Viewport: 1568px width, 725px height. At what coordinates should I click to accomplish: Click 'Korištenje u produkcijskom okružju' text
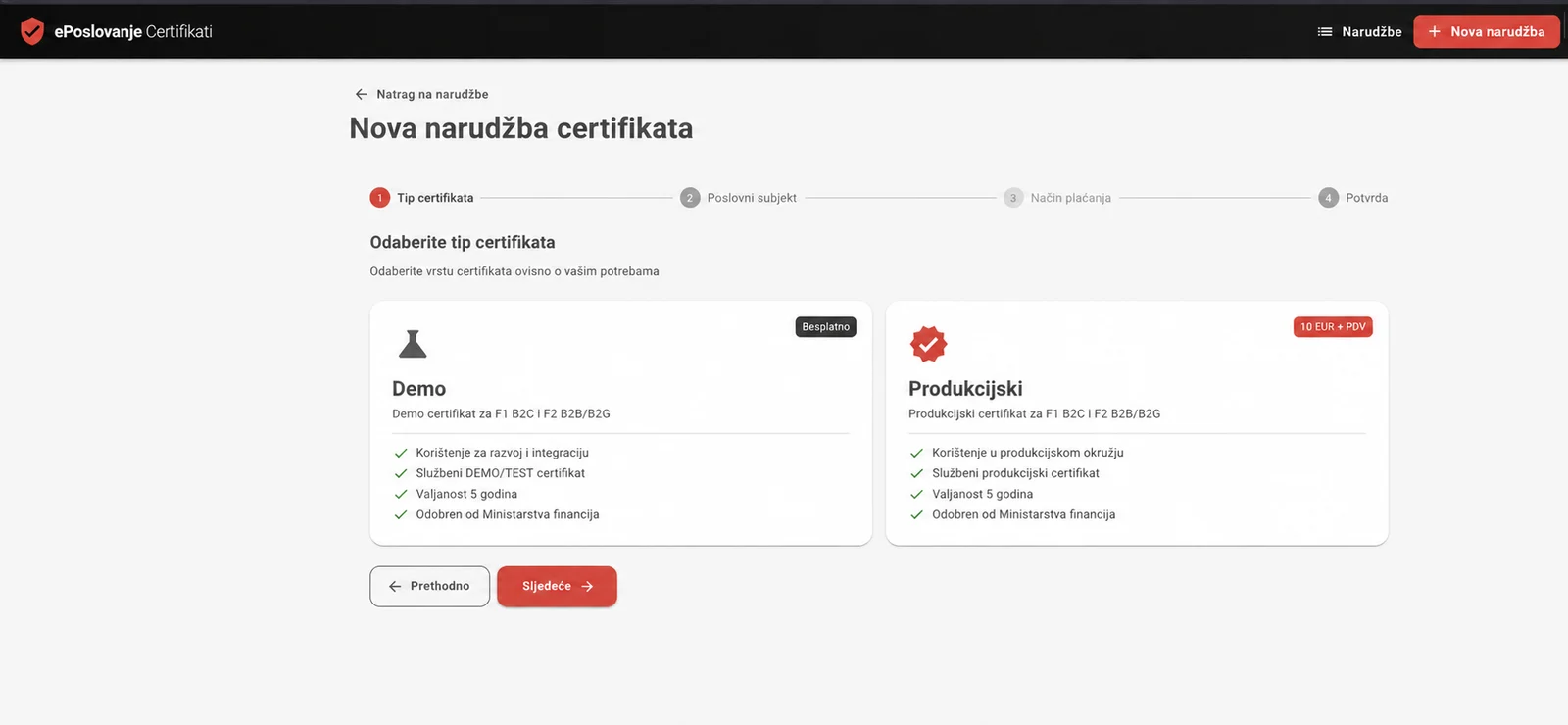point(1028,453)
